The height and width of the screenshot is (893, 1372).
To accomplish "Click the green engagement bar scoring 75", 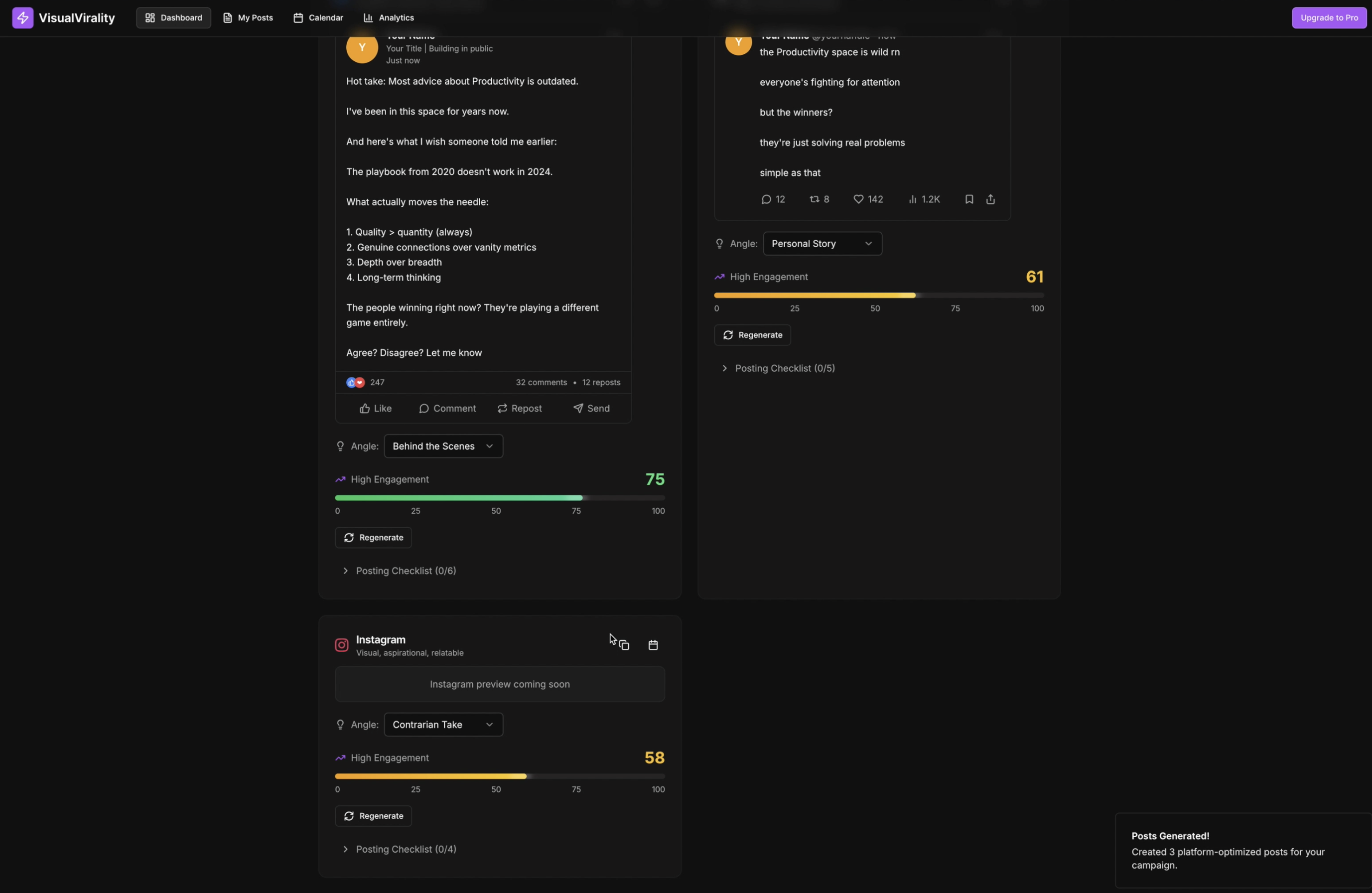I will 458,497.
